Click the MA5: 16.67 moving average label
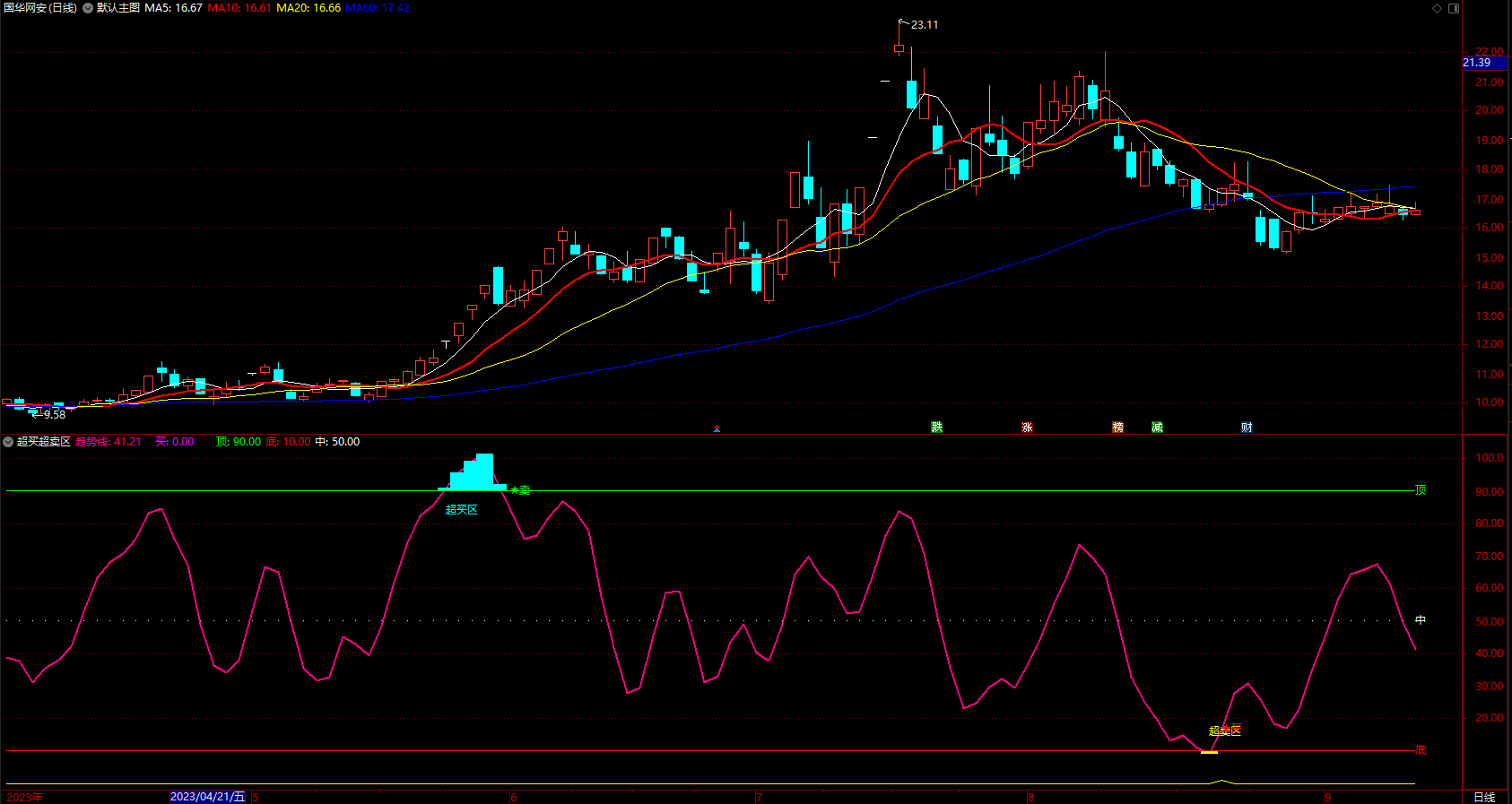This screenshot has height=804, width=1512. (x=173, y=8)
